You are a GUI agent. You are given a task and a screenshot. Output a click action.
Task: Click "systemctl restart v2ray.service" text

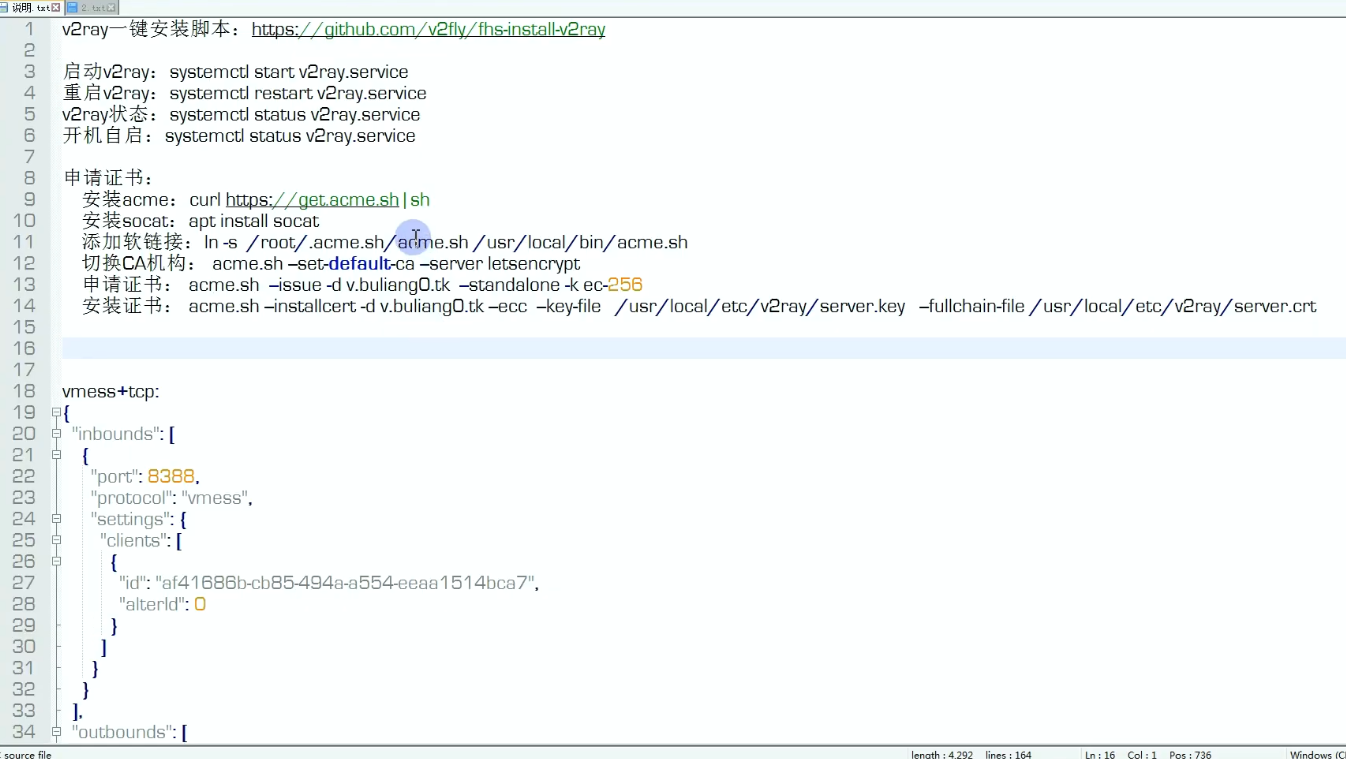click(298, 93)
